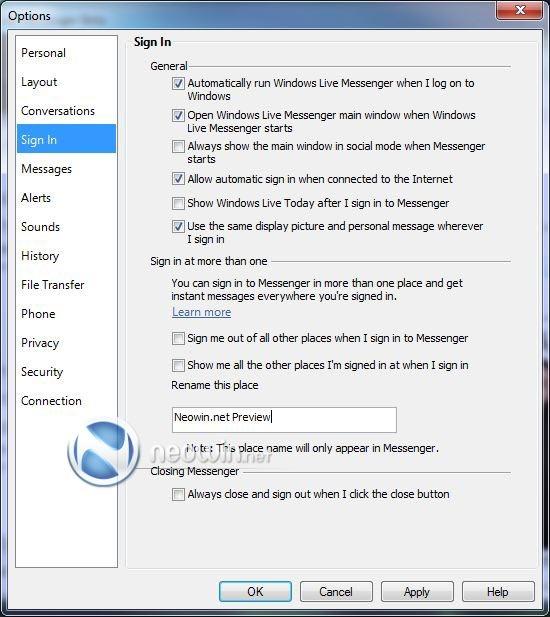Toggle use same display picture wherever I sign in
550x617 pixels.
[x=178, y=226]
